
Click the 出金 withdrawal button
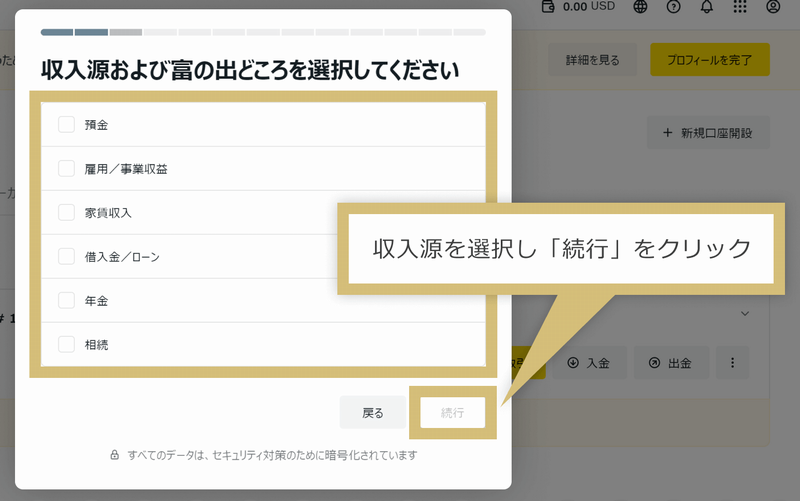tap(669, 363)
